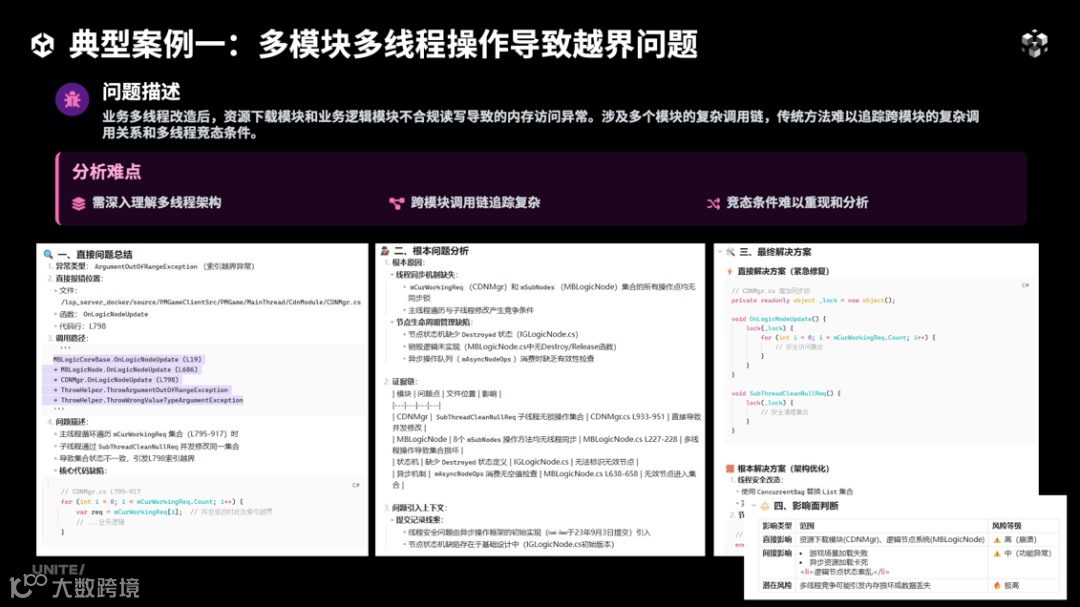Click the tools icon beside 三、最终解决方案
The height and width of the screenshot is (607, 1080).
point(730,251)
